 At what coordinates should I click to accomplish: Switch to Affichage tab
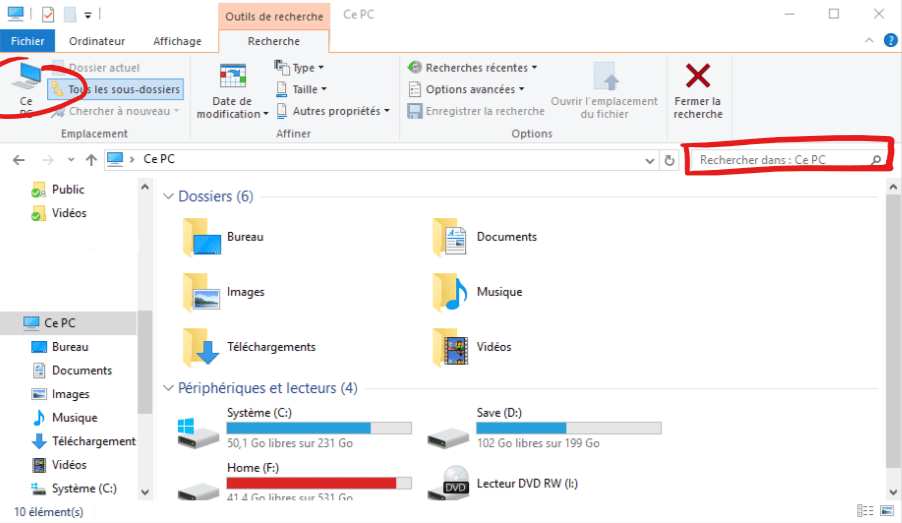[x=177, y=41]
